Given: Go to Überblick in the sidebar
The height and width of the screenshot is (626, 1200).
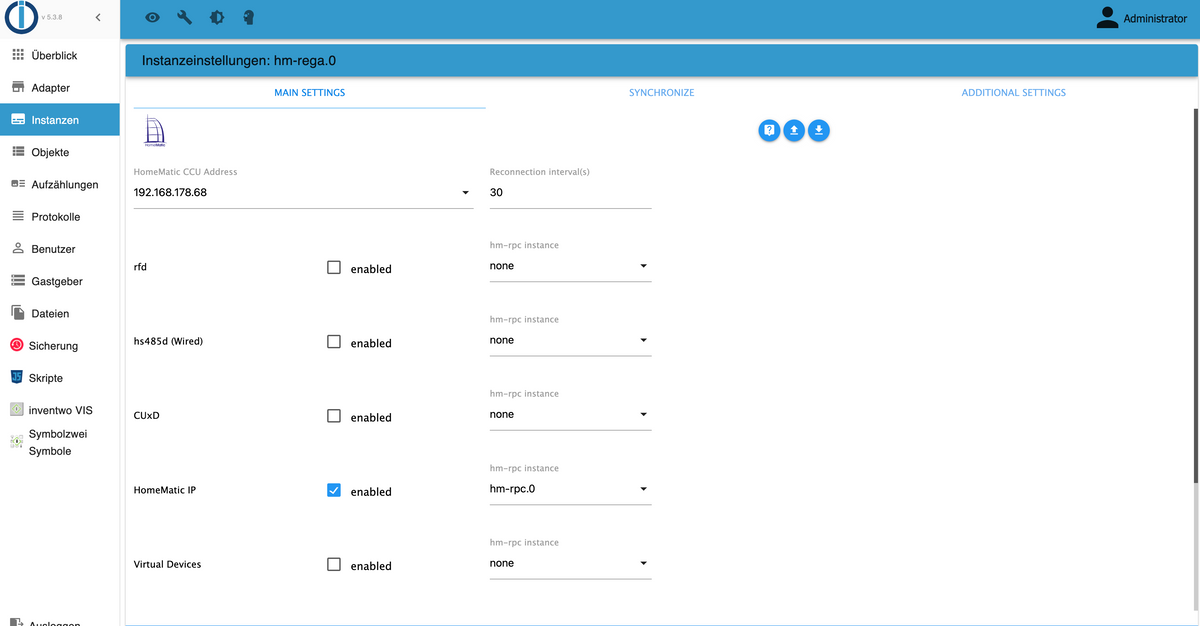Looking at the screenshot, I should [x=60, y=55].
